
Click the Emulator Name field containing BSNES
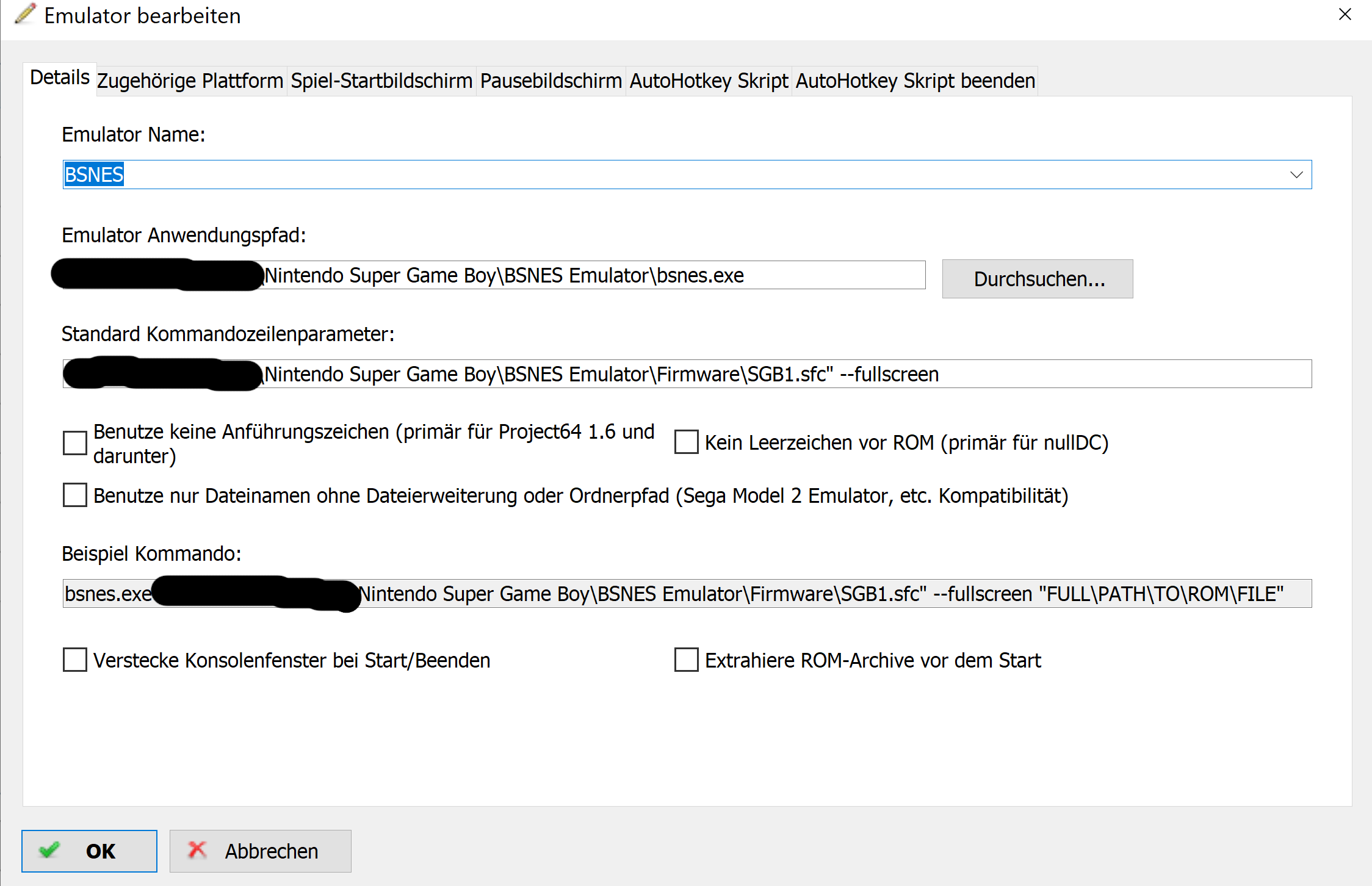coord(687,175)
